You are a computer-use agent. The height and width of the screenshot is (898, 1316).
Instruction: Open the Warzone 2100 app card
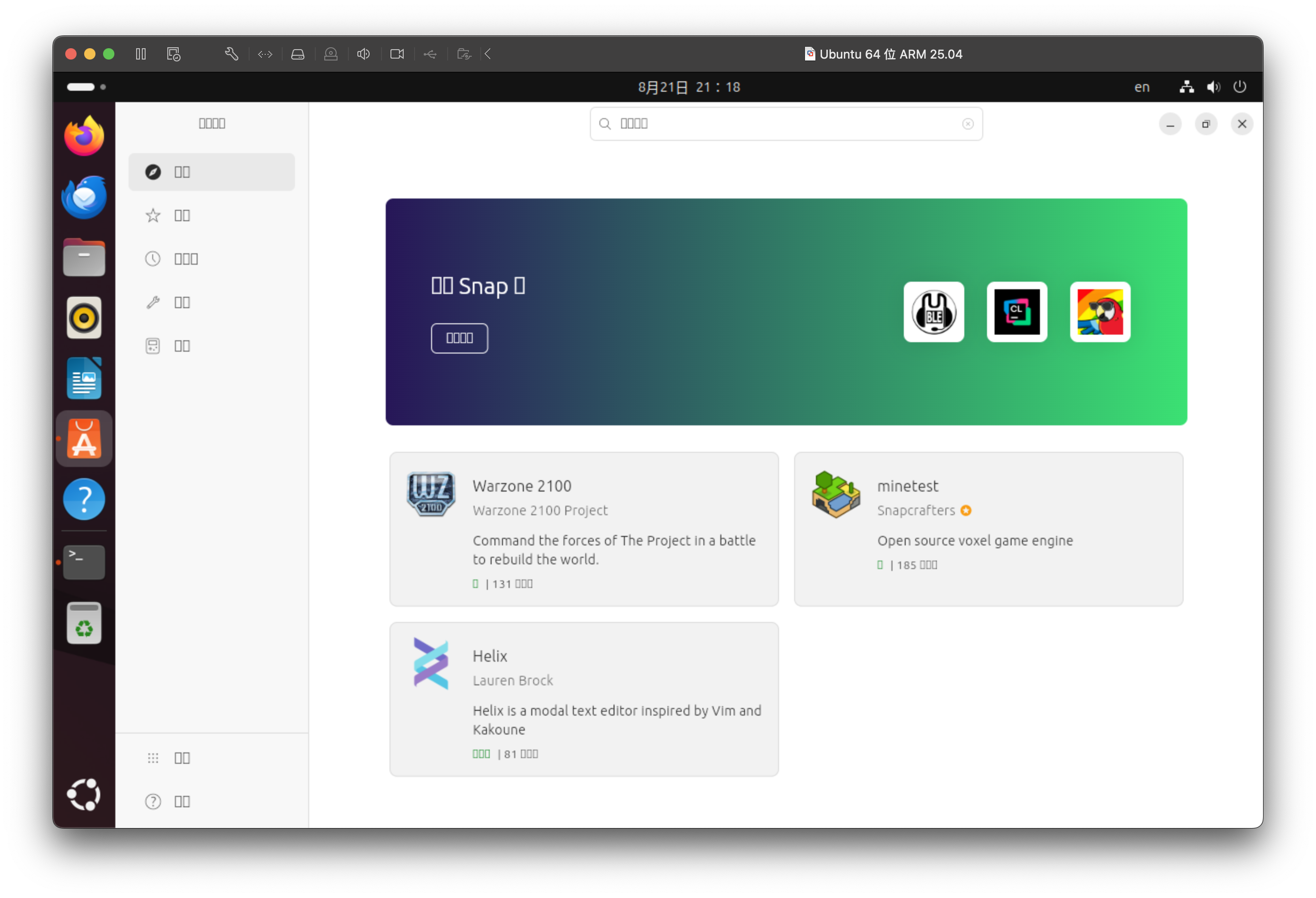click(584, 529)
